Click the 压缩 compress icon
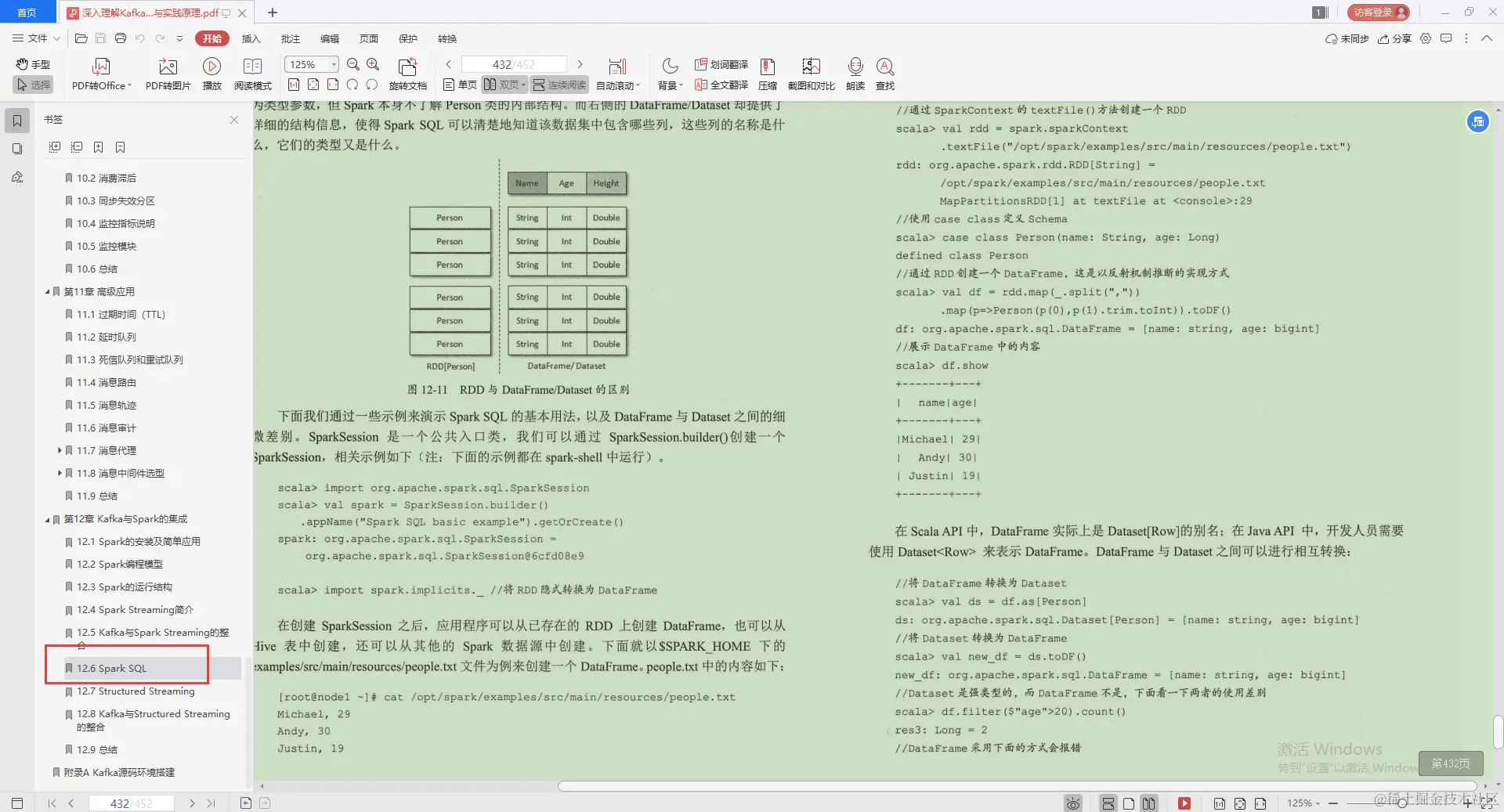Screen dimensions: 1504x812 tap(767, 73)
